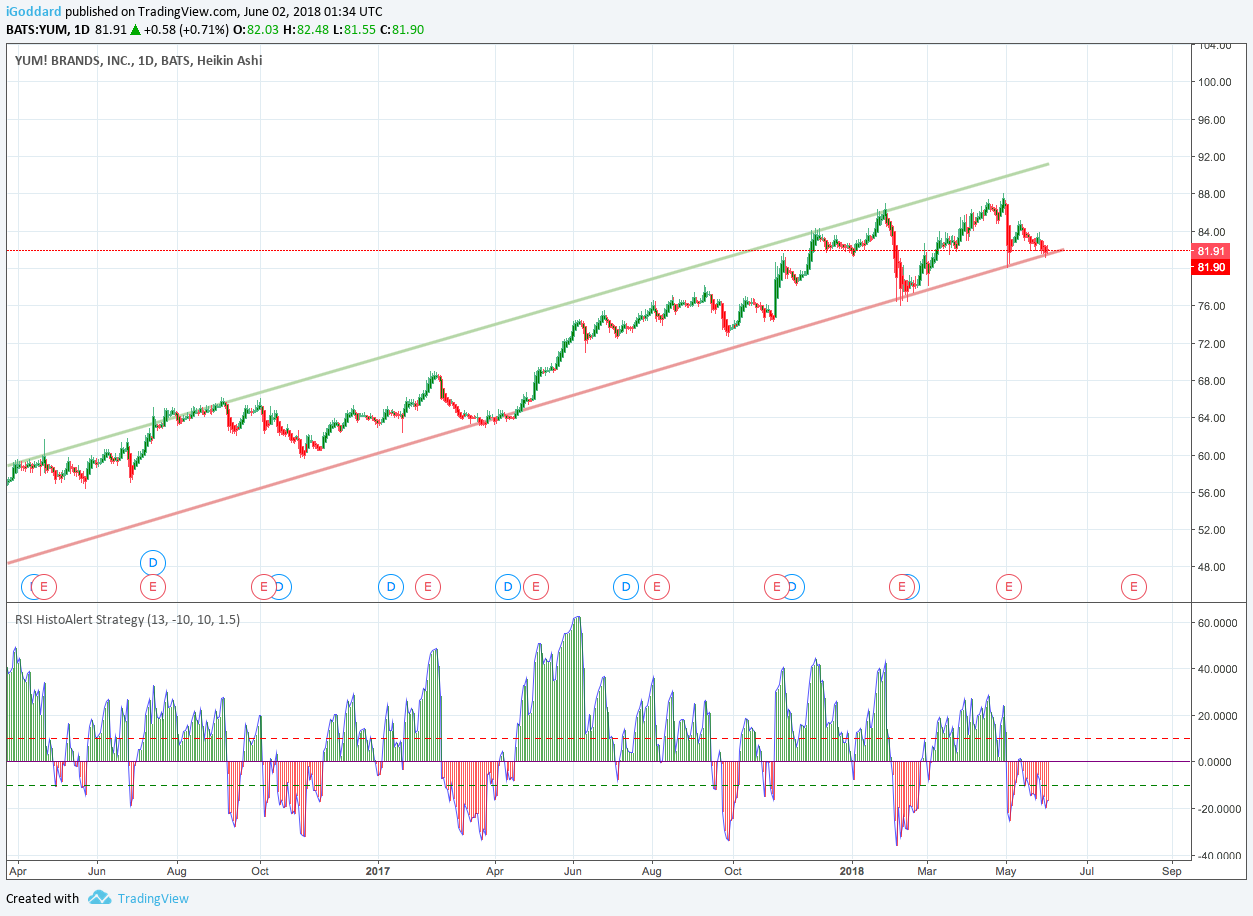
Task: Click the O:82.03 open value
Action: point(258,30)
